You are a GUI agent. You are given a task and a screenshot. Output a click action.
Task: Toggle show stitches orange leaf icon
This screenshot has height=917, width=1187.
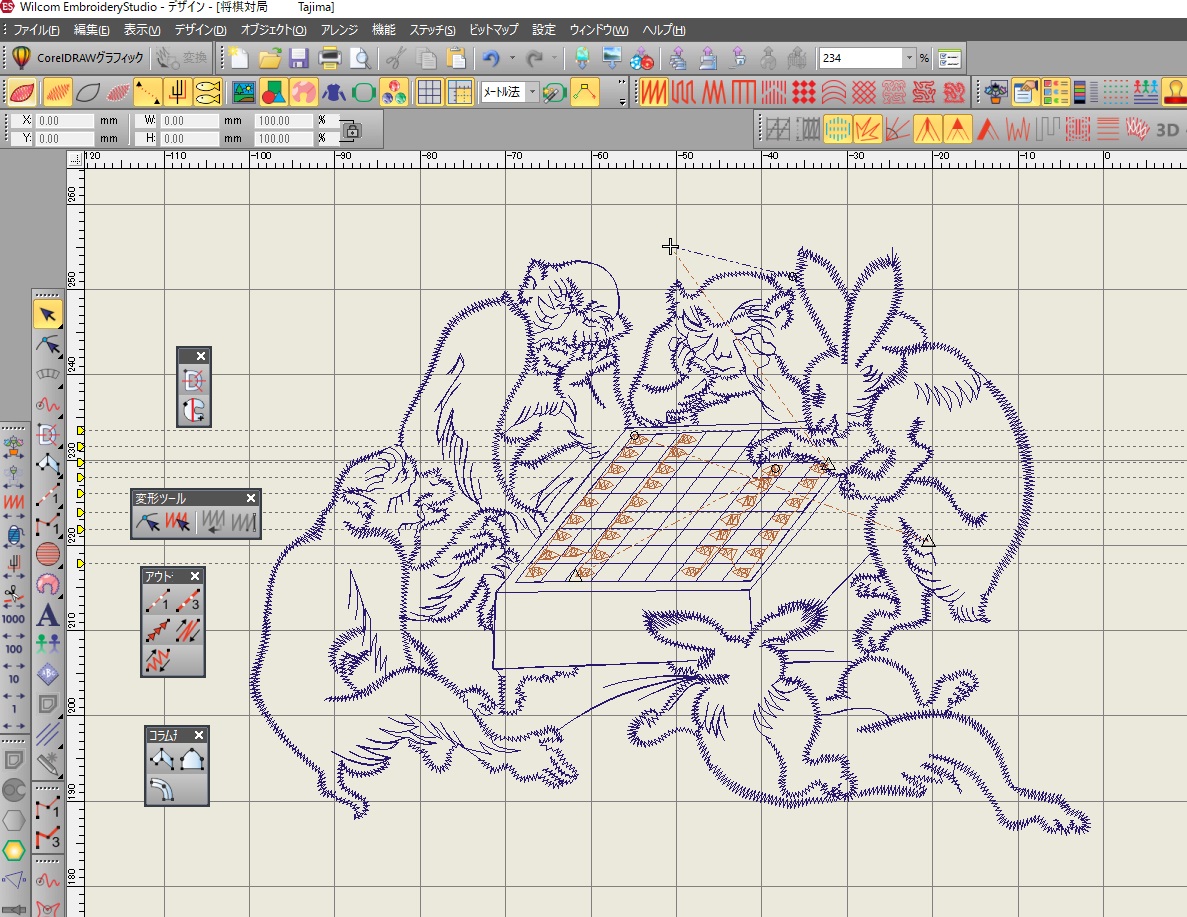click(57, 92)
